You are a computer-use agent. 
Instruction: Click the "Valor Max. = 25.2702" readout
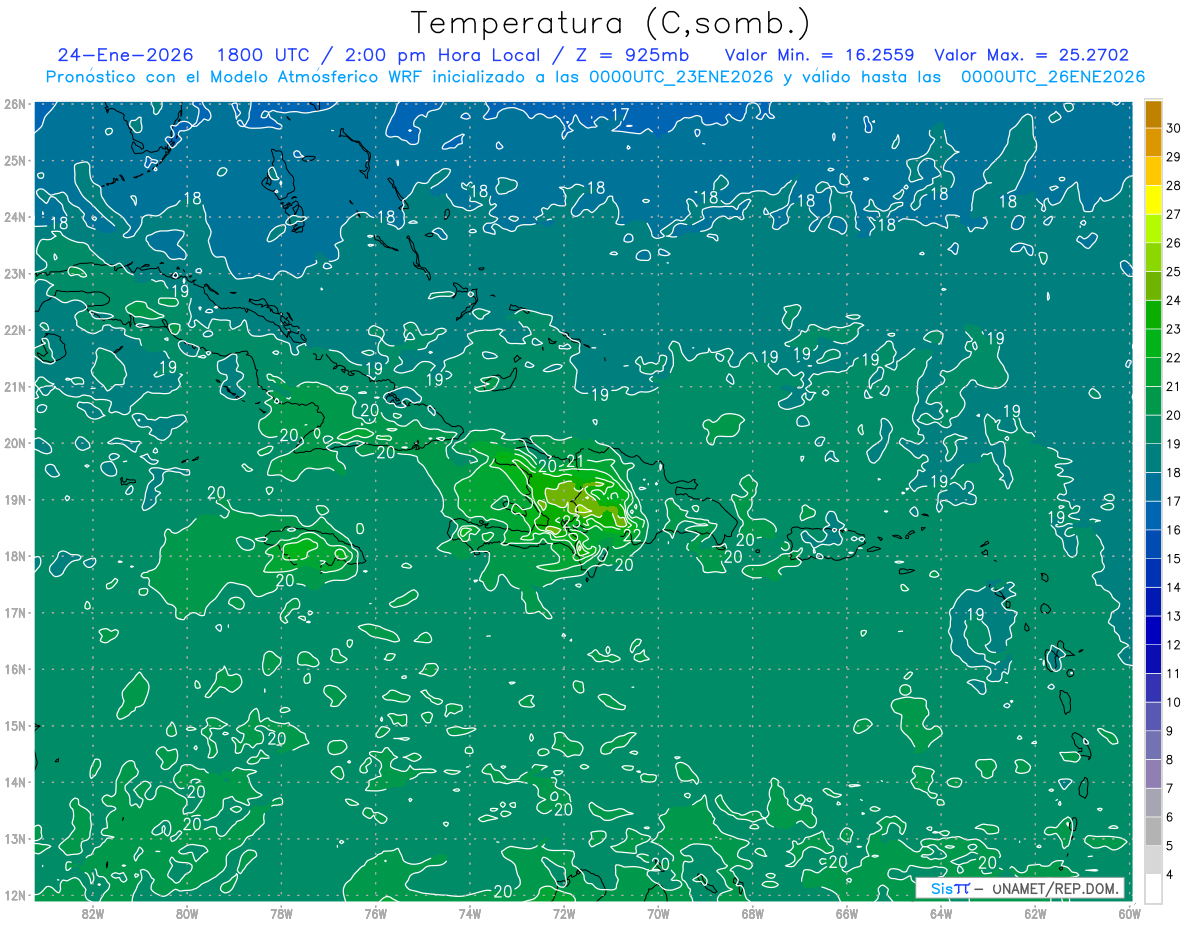[1031, 55]
